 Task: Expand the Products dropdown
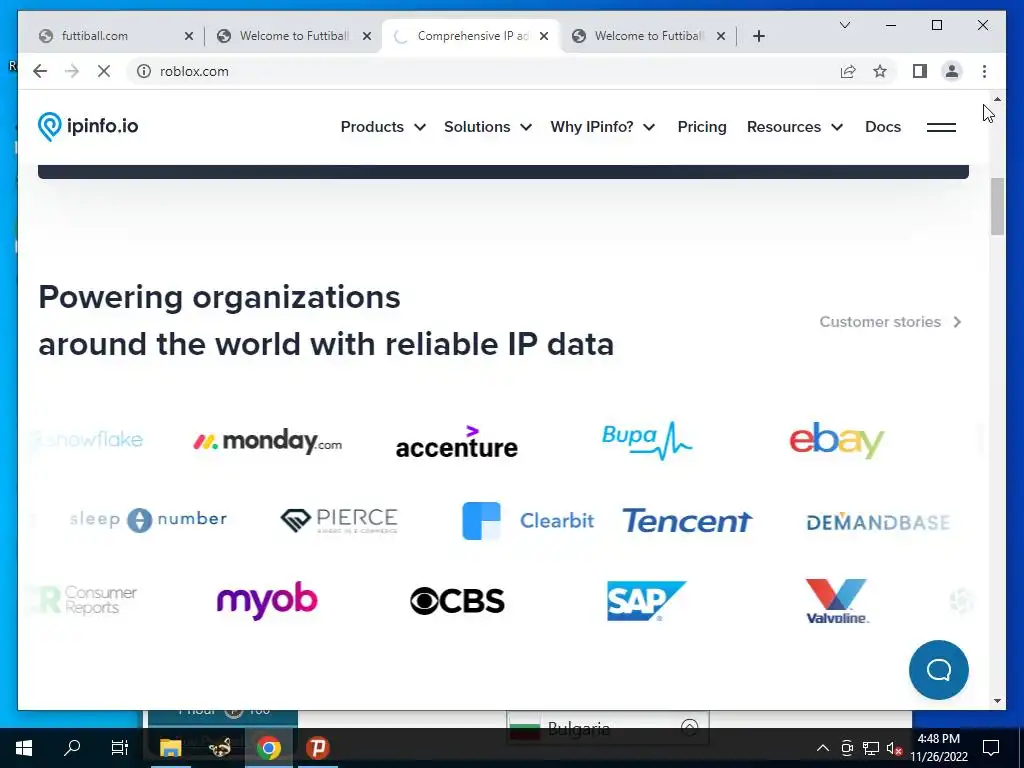383,127
